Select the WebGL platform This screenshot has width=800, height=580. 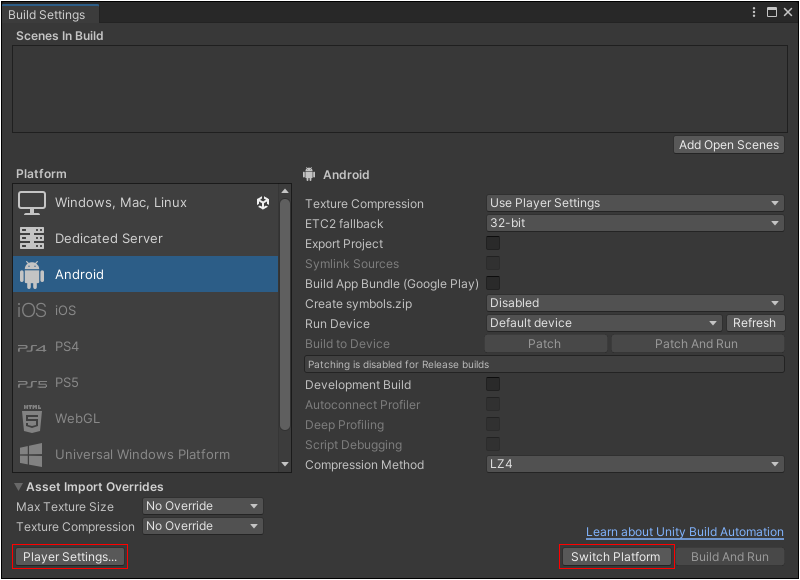(145, 418)
